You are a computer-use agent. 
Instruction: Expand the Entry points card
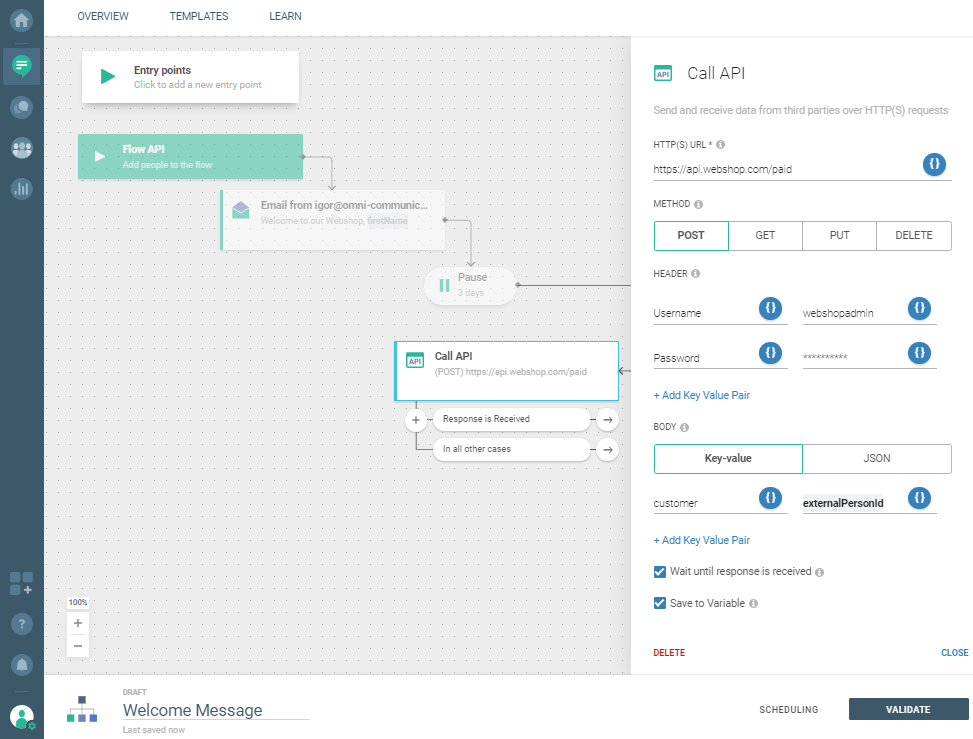click(190, 77)
